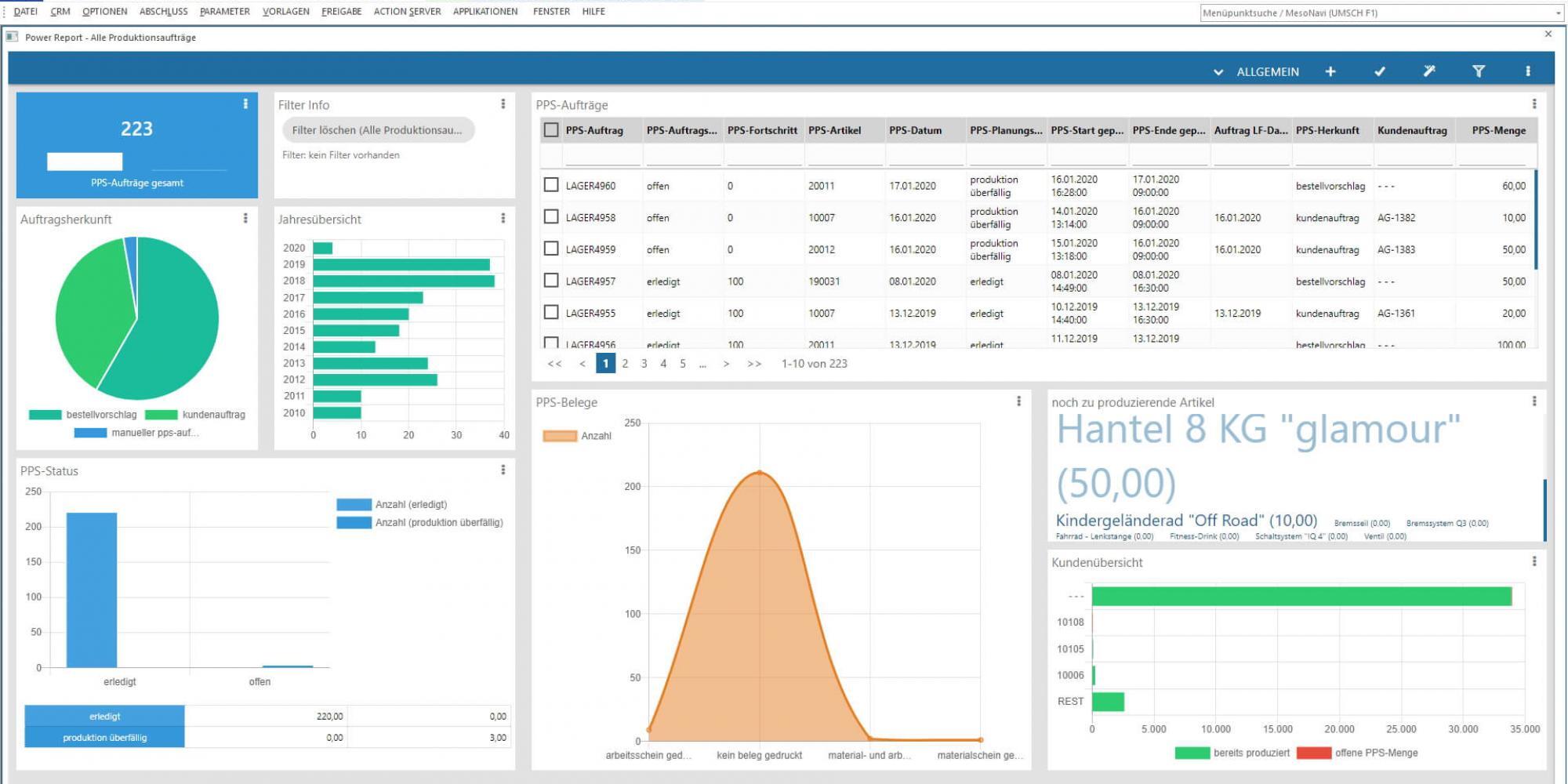The image size is (1568, 784).
Task: Check the row LAGER4959
Action: 551,249
